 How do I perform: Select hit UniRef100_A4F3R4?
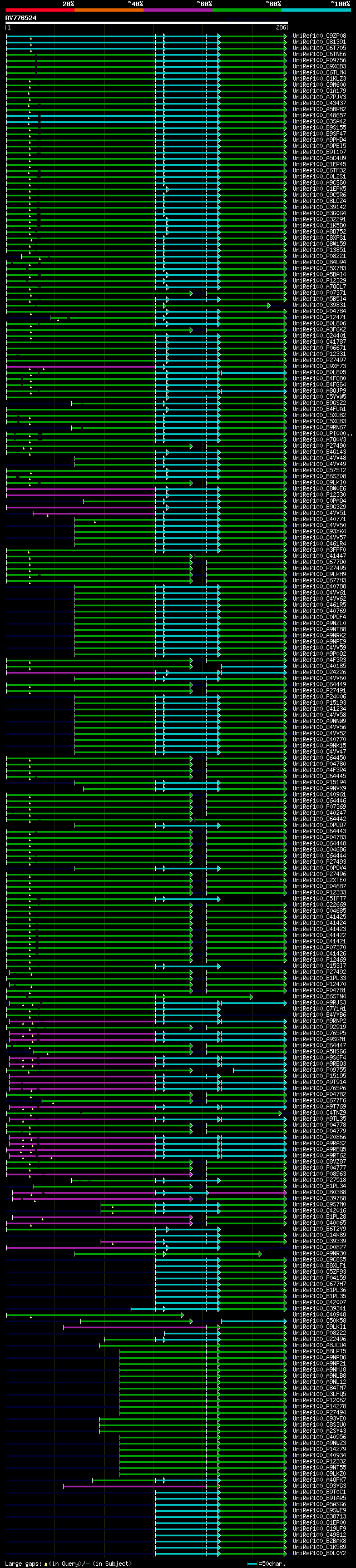[319, 770]
